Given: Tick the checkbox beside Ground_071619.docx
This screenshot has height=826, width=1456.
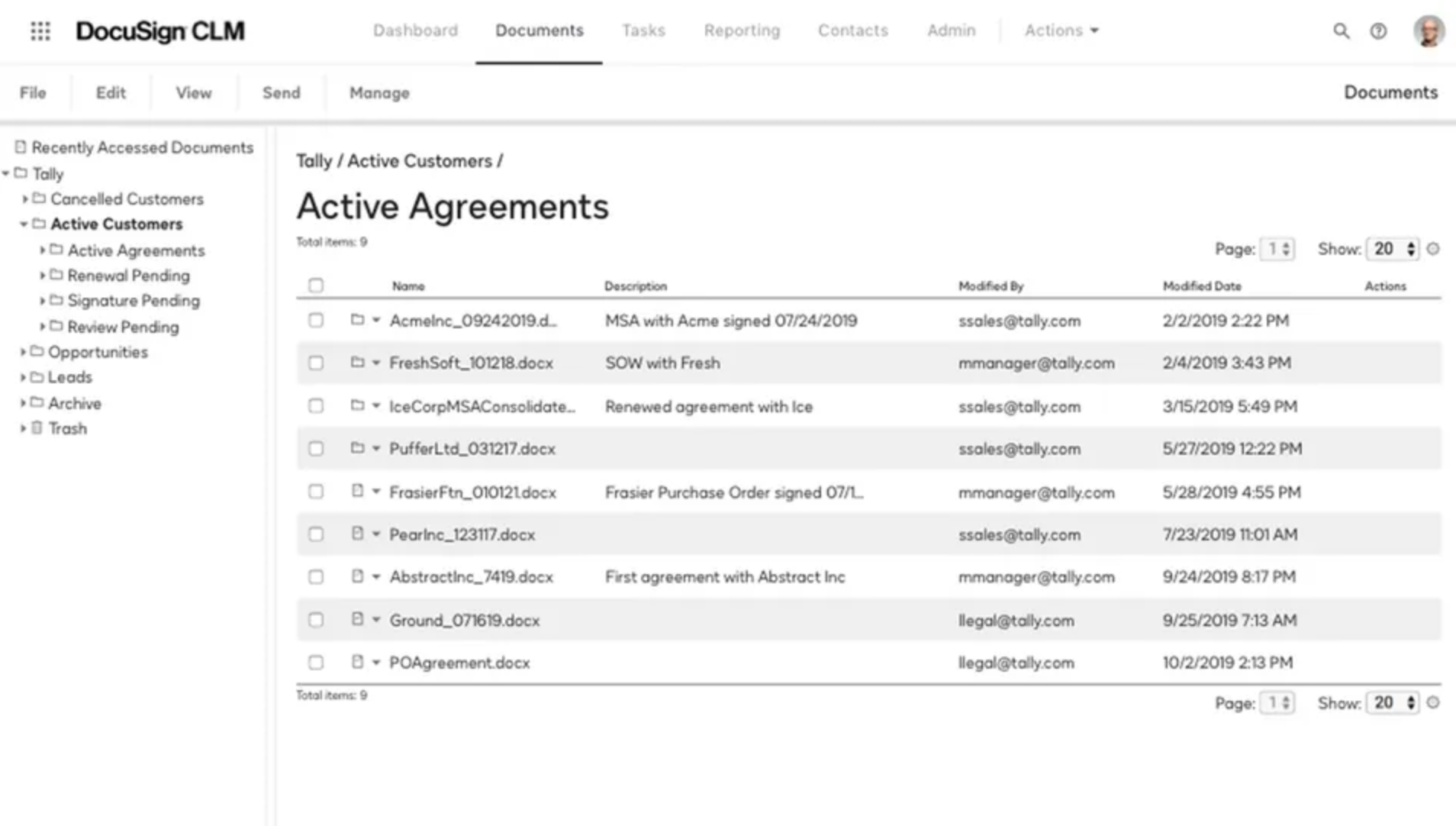Looking at the screenshot, I should (x=316, y=620).
